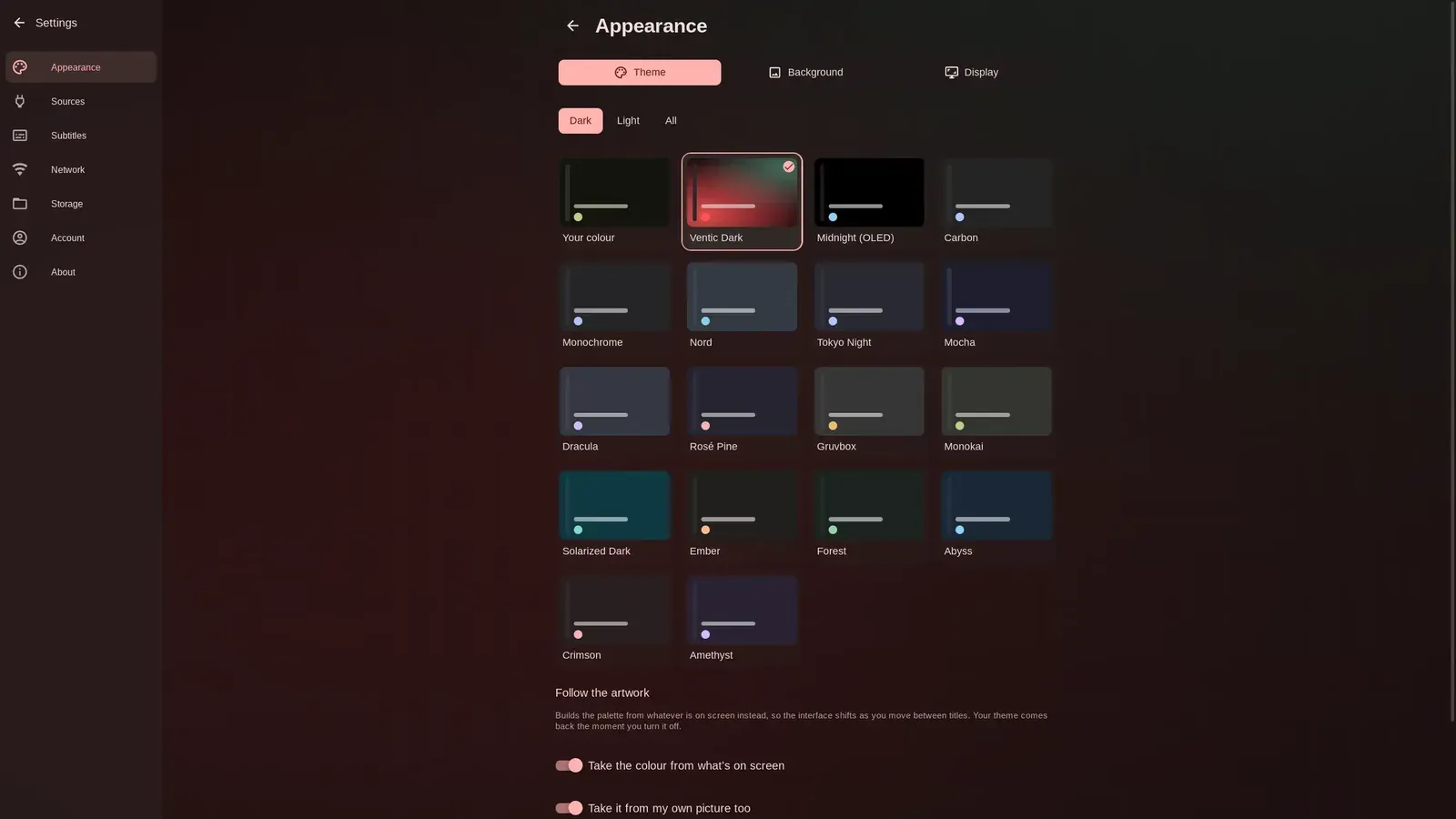The width and height of the screenshot is (1456, 819).
Task: Apply the Tokyo Night theme
Action: click(x=869, y=306)
